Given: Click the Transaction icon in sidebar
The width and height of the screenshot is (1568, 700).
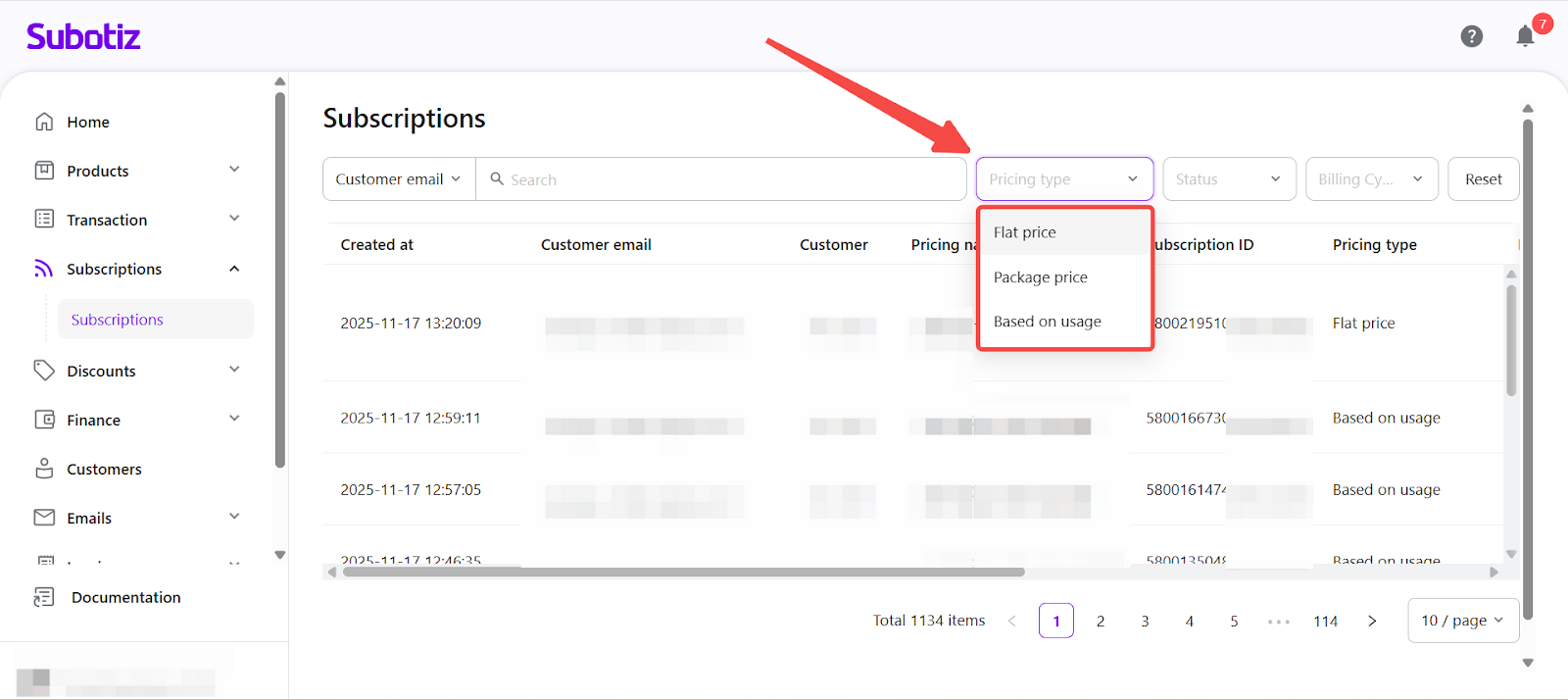Looking at the screenshot, I should (44, 219).
